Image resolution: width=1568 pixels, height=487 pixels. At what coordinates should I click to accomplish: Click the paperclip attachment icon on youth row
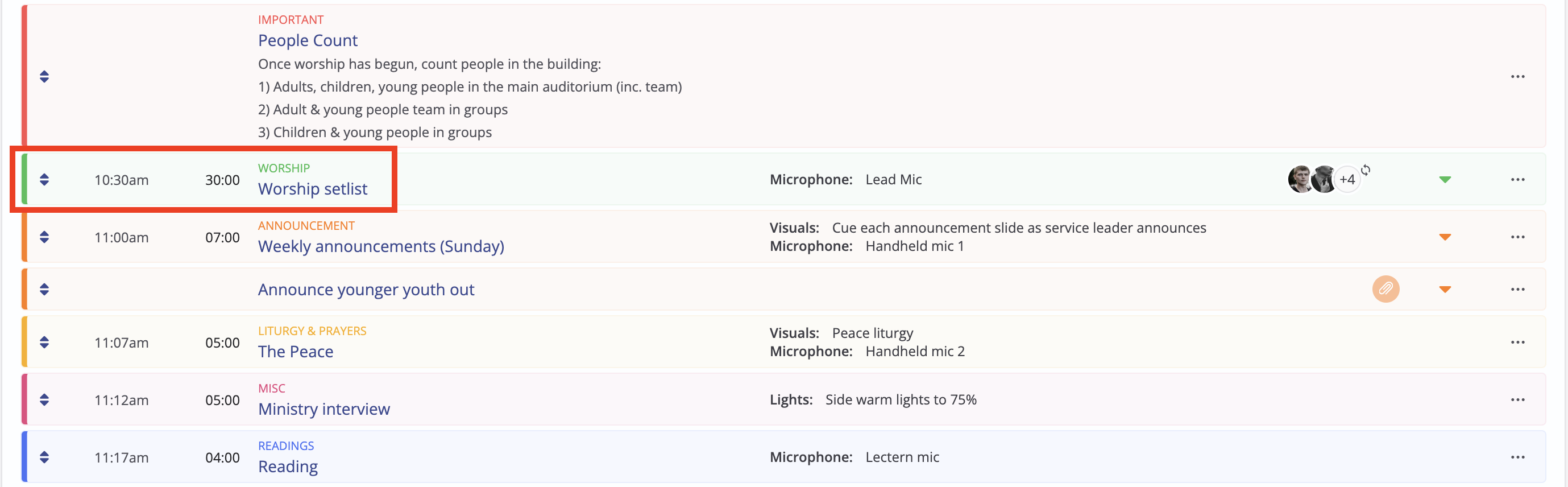[1386, 289]
